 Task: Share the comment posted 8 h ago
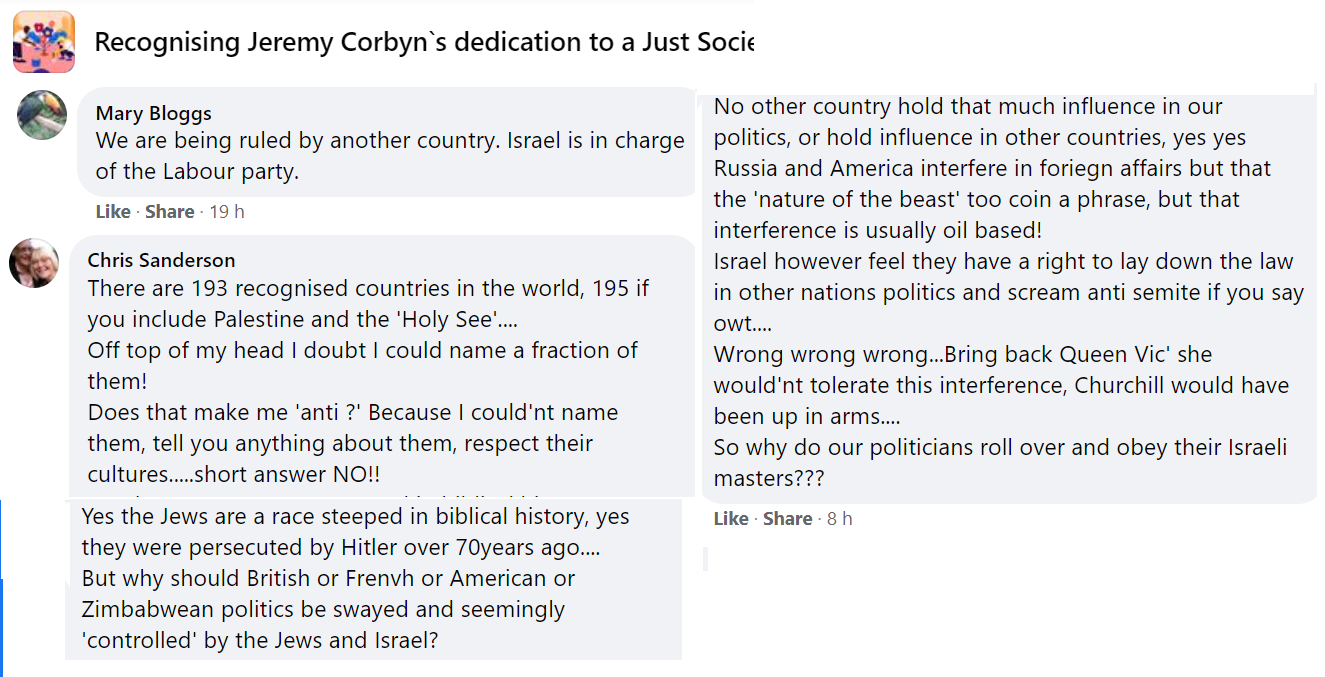pos(787,518)
